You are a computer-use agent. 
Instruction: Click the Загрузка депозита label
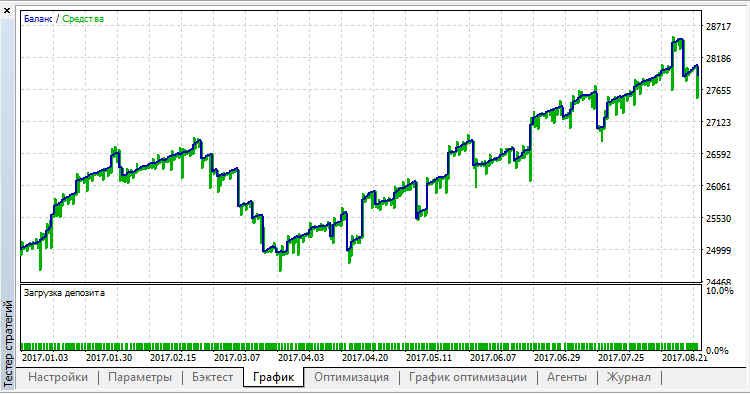[64, 293]
